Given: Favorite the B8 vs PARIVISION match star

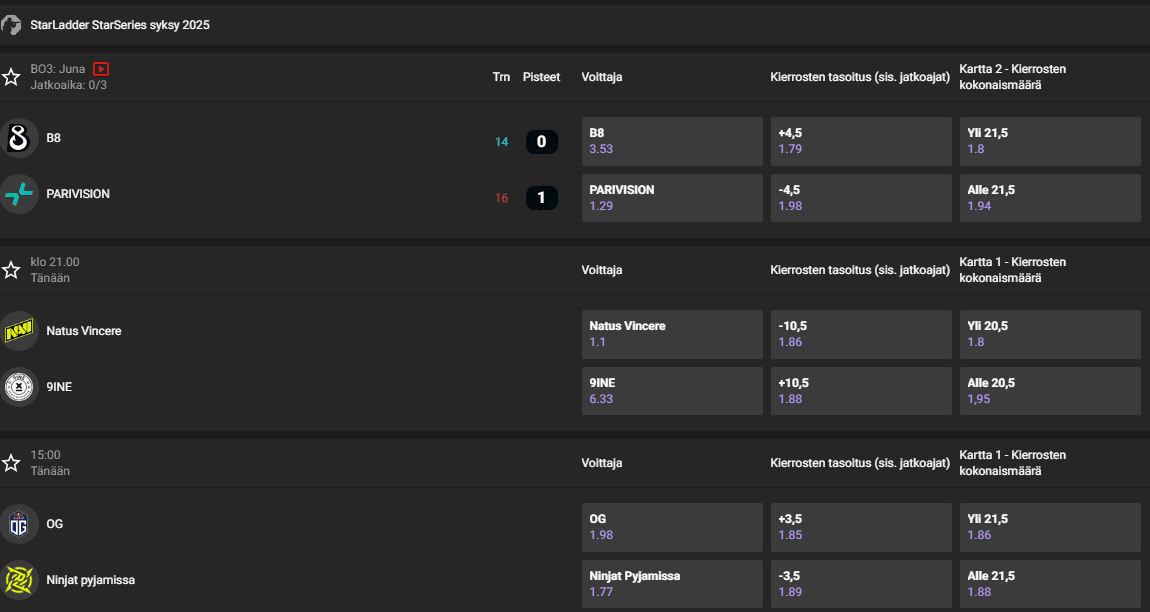Looking at the screenshot, I should [x=11, y=77].
